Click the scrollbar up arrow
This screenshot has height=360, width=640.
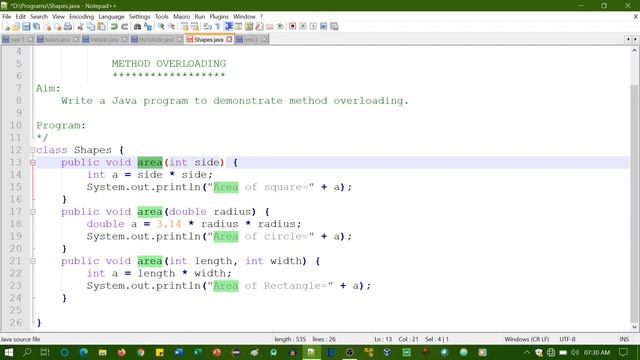[x=634, y=51]
